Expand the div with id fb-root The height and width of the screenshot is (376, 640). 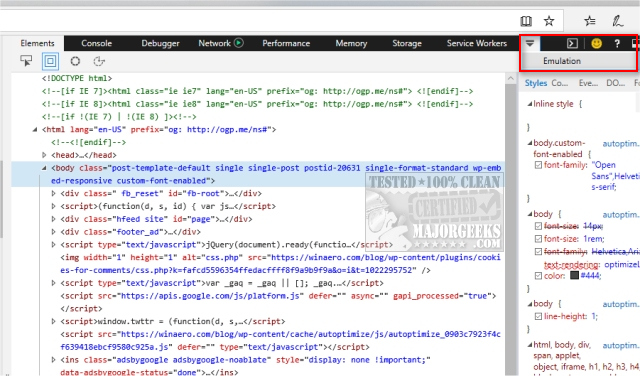(53, 194)
